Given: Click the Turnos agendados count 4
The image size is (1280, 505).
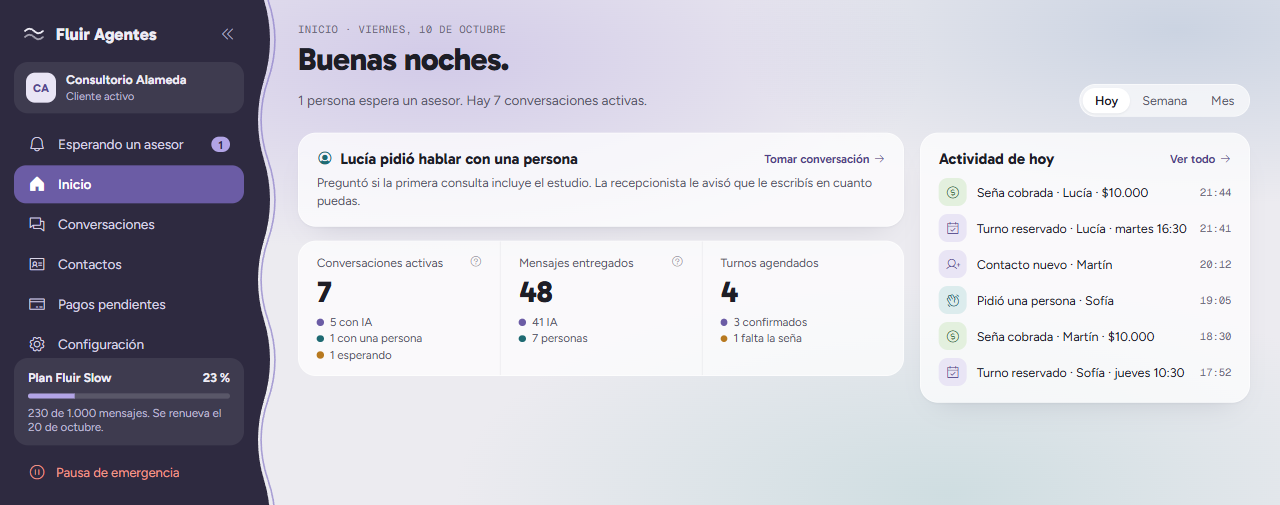Looking at the screenshot, I should point(729,292).
